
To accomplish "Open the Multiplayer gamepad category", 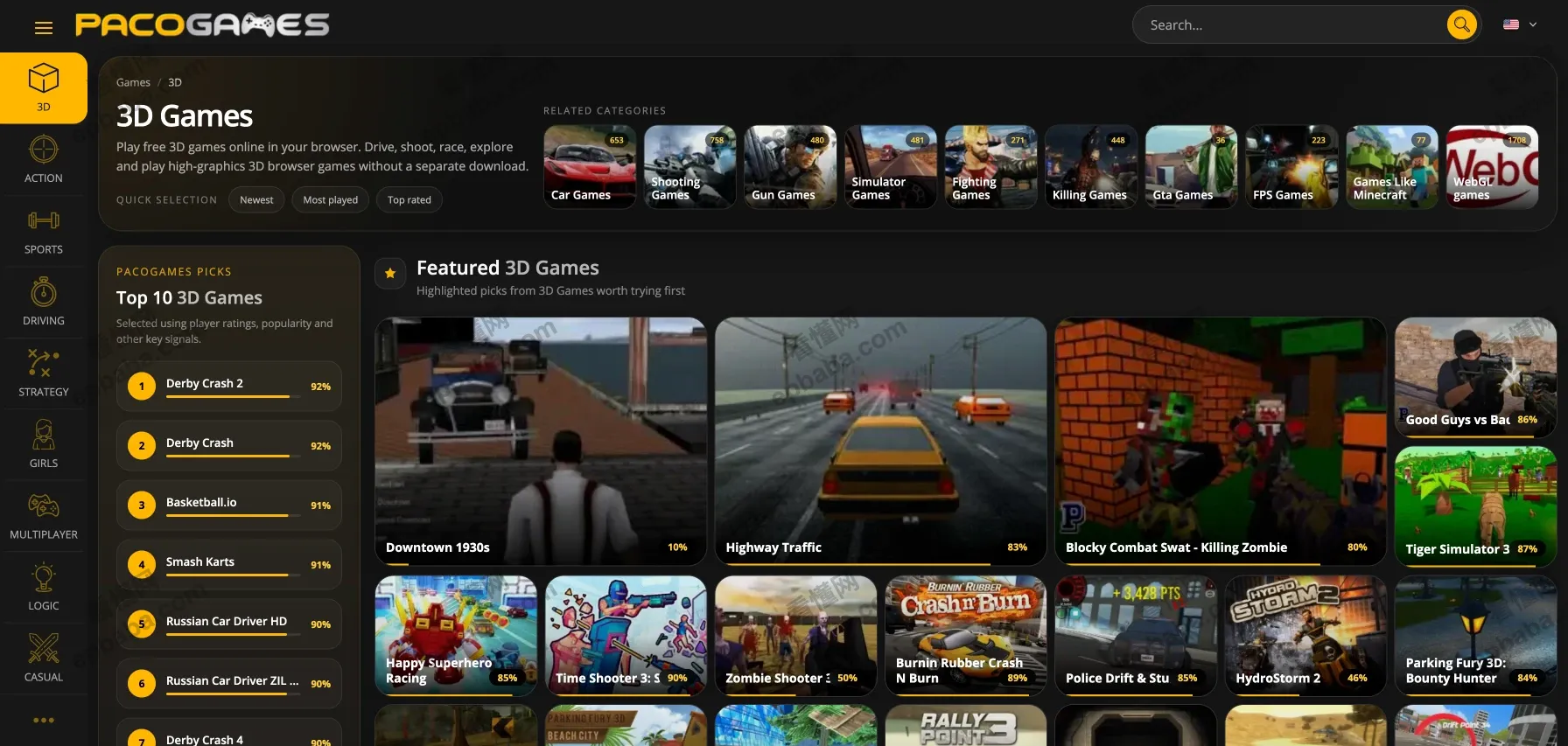I will pyautogui.click(x=44, y=516).
